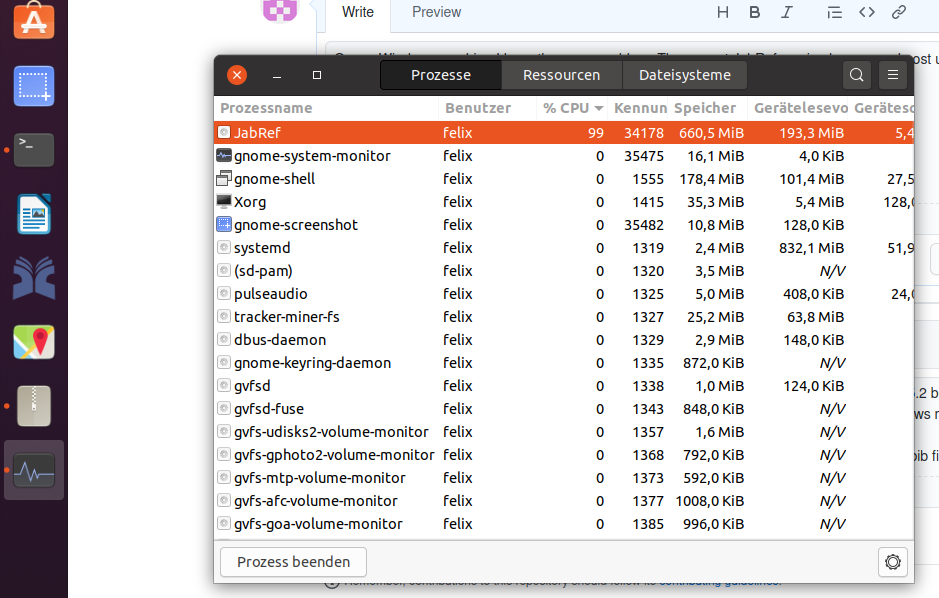939x598 pixels.
Task: Select the gvfs-gphoto2-volume-monitor process row
Action: (564, 455)
